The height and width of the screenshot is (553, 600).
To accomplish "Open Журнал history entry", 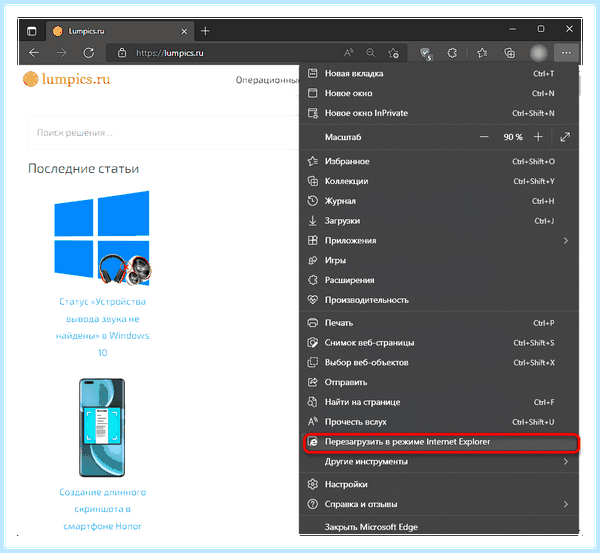I will (439, 201).
